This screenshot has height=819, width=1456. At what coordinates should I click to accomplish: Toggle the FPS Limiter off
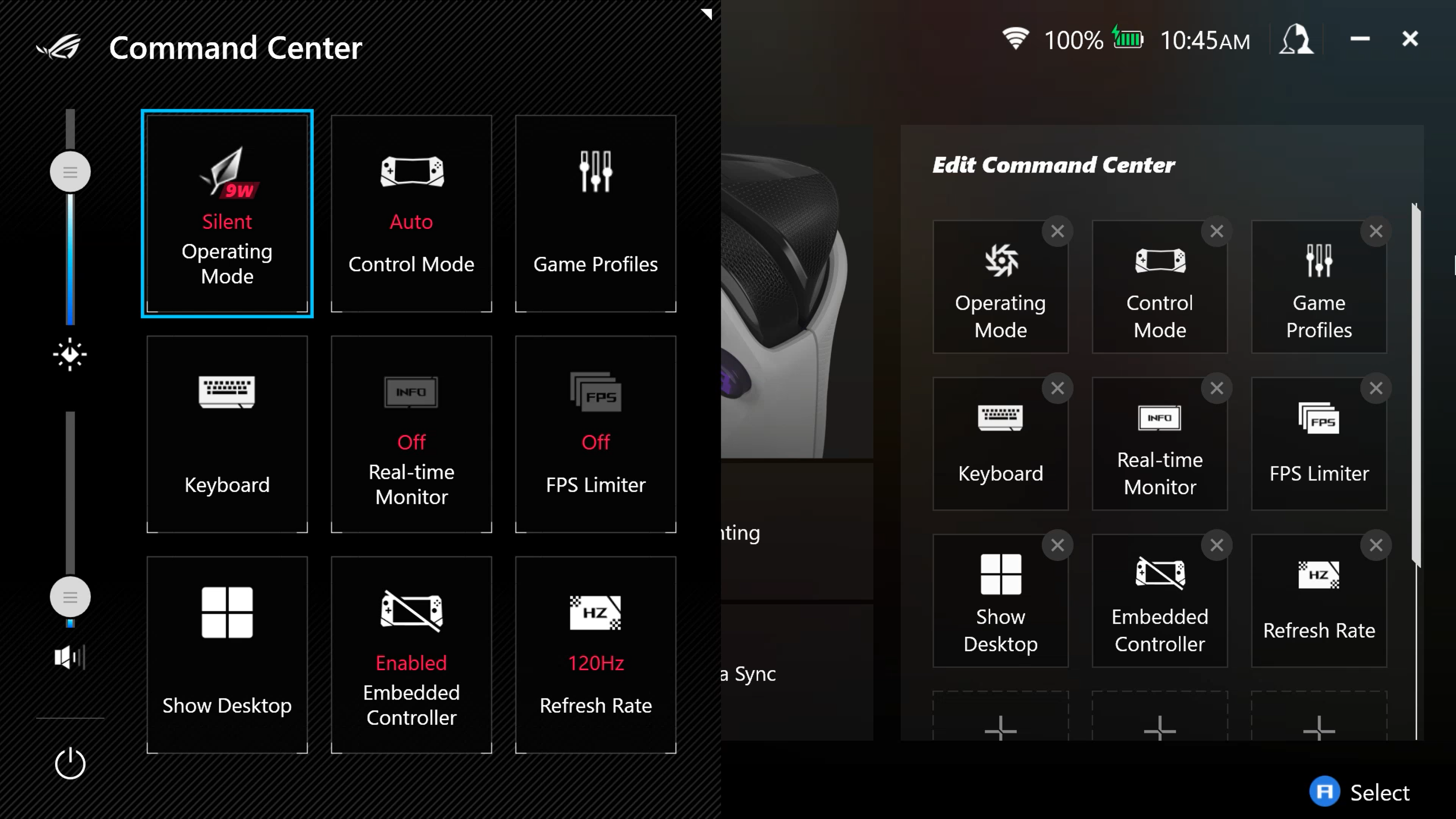click(x=595, y=434)
